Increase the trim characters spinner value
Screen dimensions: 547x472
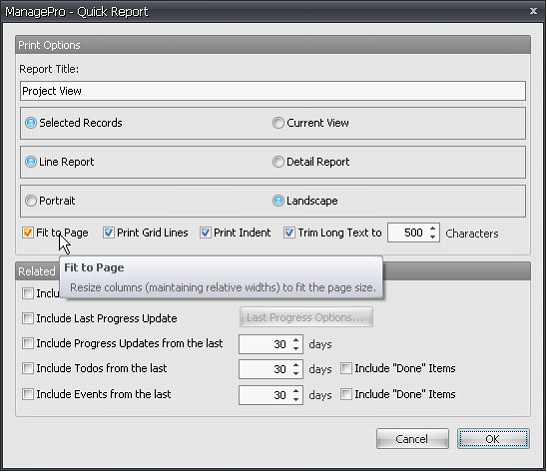tap(433, 228)
